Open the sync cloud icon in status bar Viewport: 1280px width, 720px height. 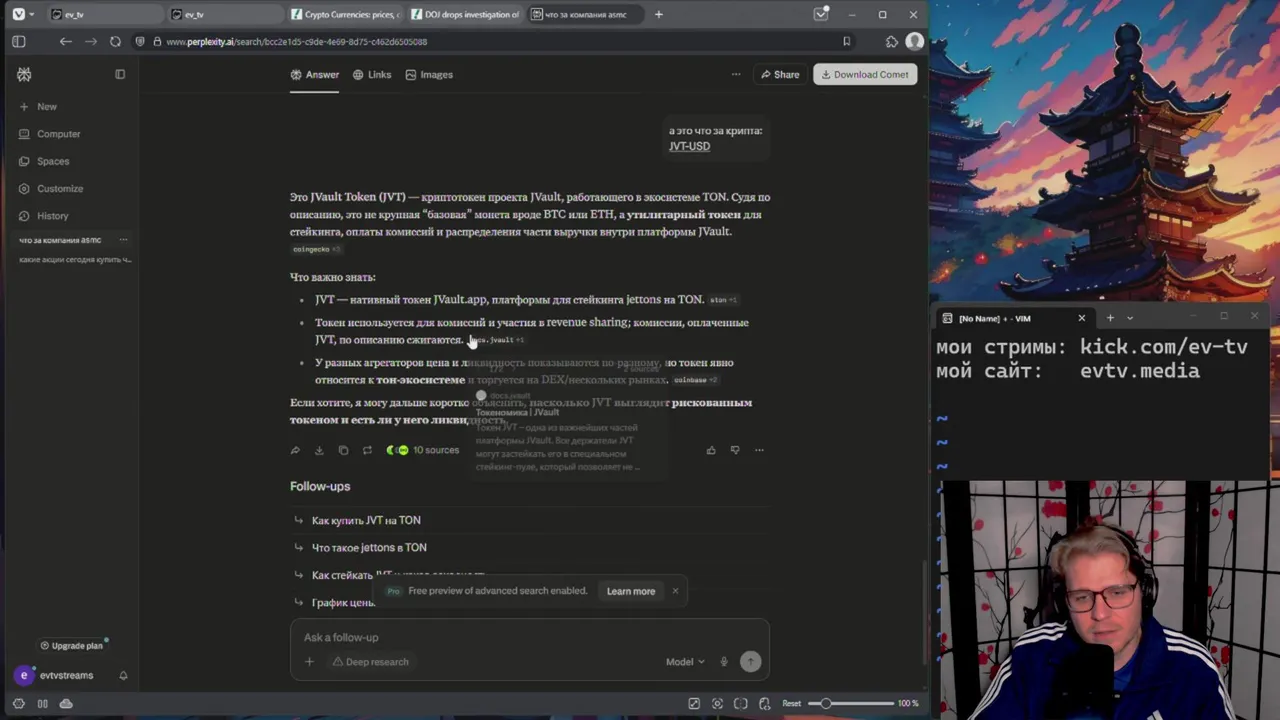click(66, 703)
